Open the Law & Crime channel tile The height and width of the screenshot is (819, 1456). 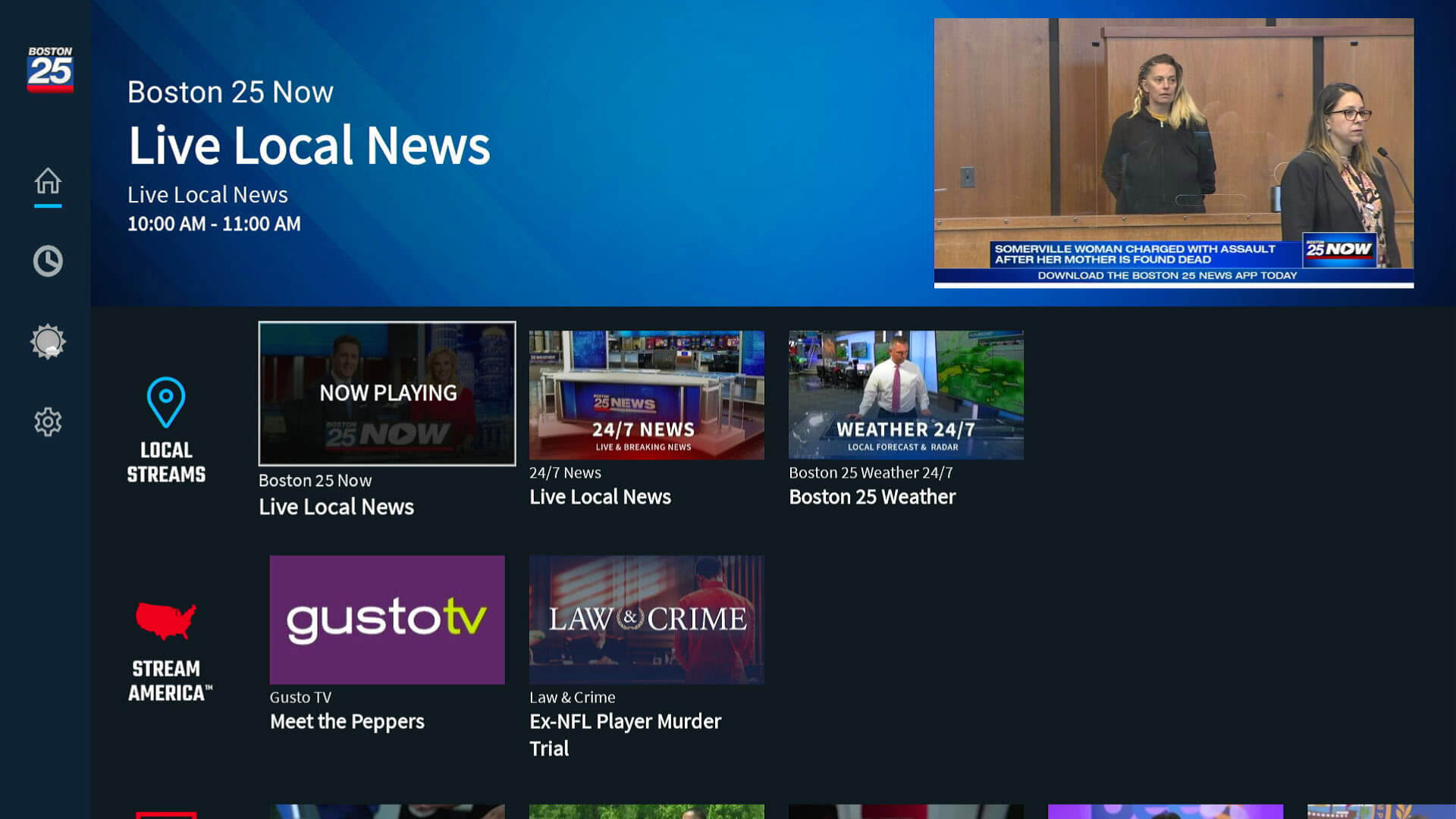pos(646,620)
